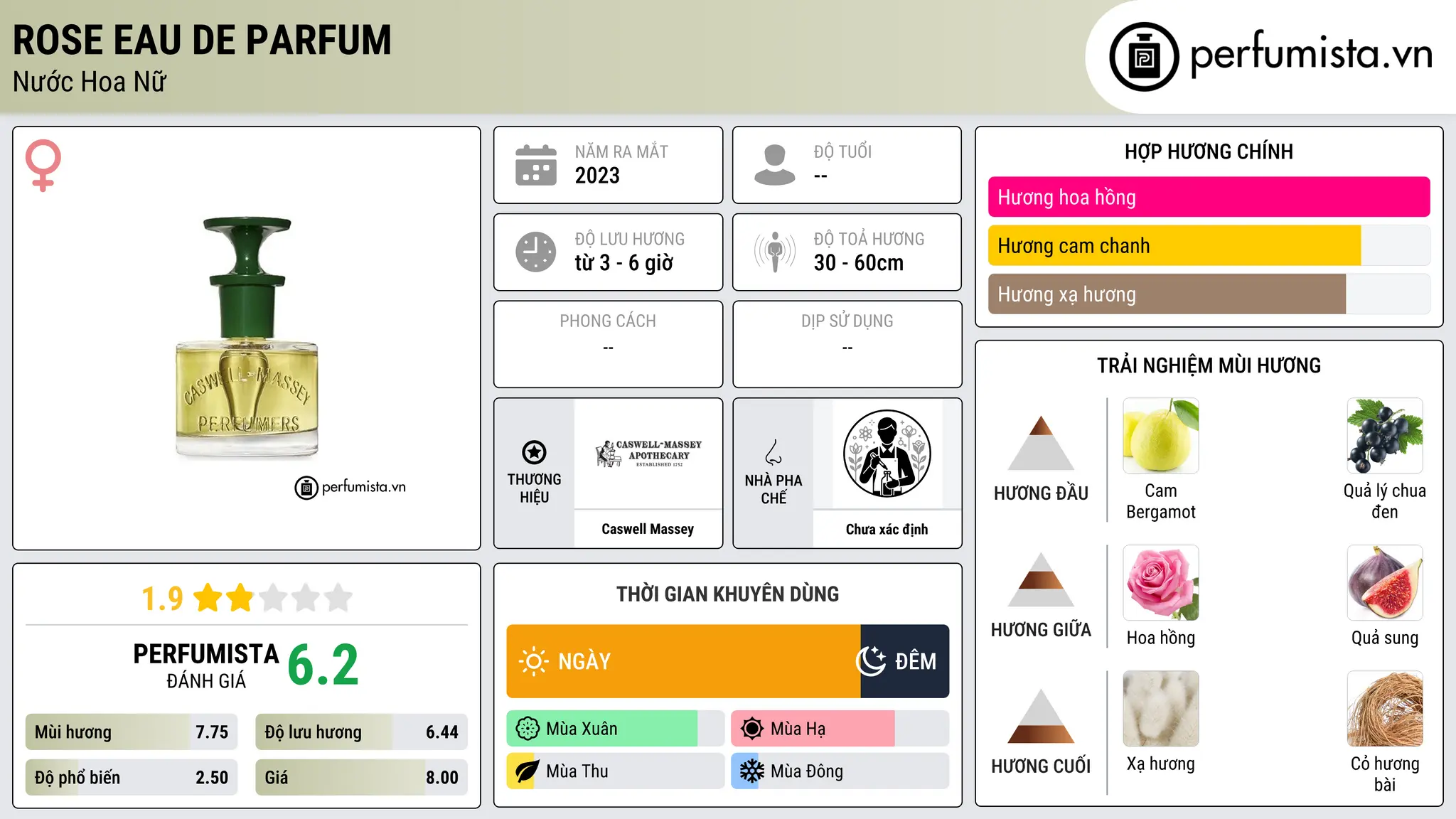Click the HỢP HƯƠNG CHÍNH heading
The image size is (1456, 819).
click(x=1209, y=151)
